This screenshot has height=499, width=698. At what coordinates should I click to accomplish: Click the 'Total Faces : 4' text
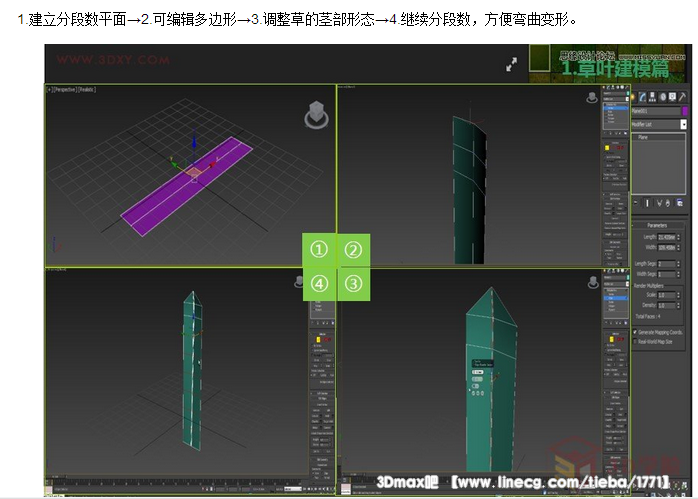point(648,316)
